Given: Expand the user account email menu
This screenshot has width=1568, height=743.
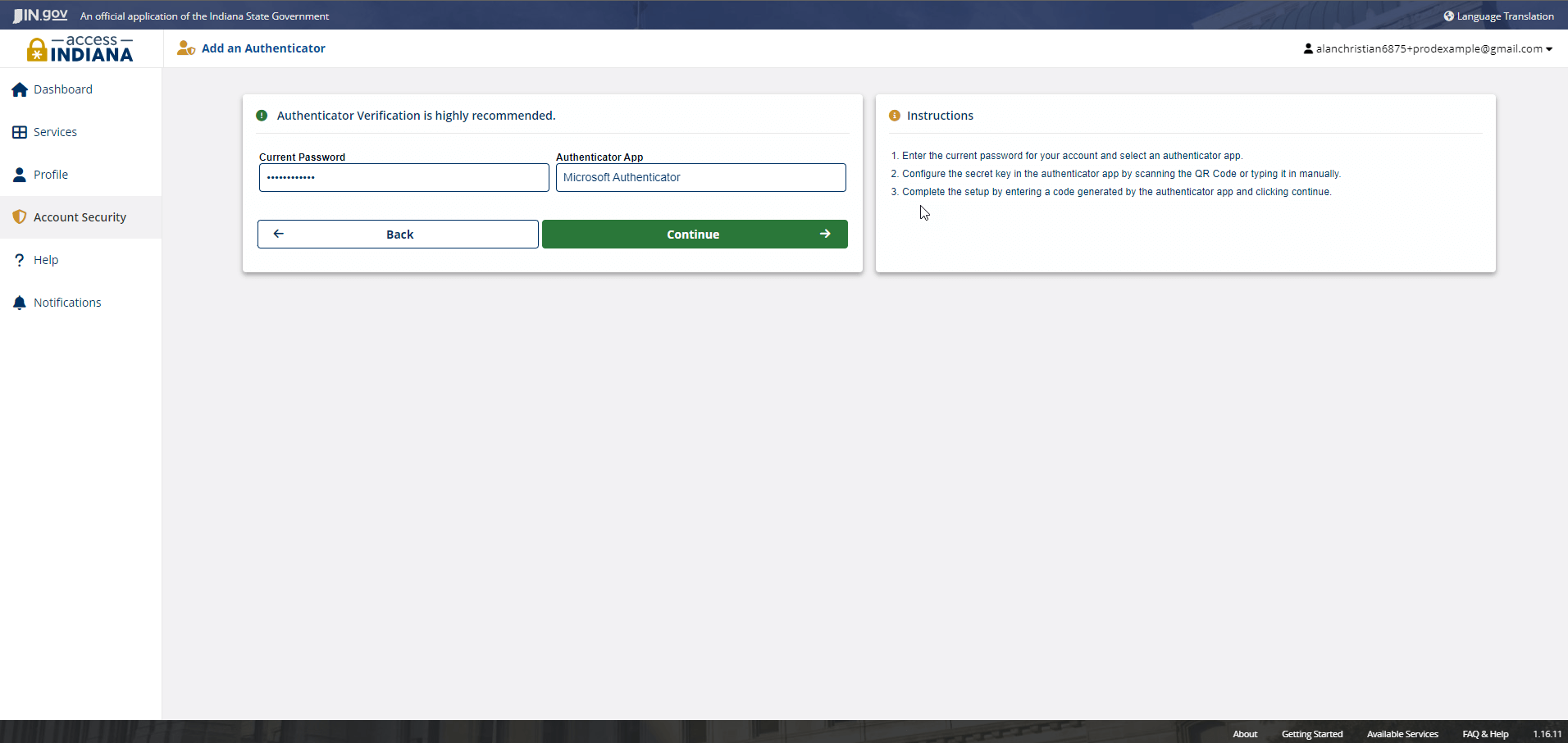Looking at the screenshot, I should 1428,49.
